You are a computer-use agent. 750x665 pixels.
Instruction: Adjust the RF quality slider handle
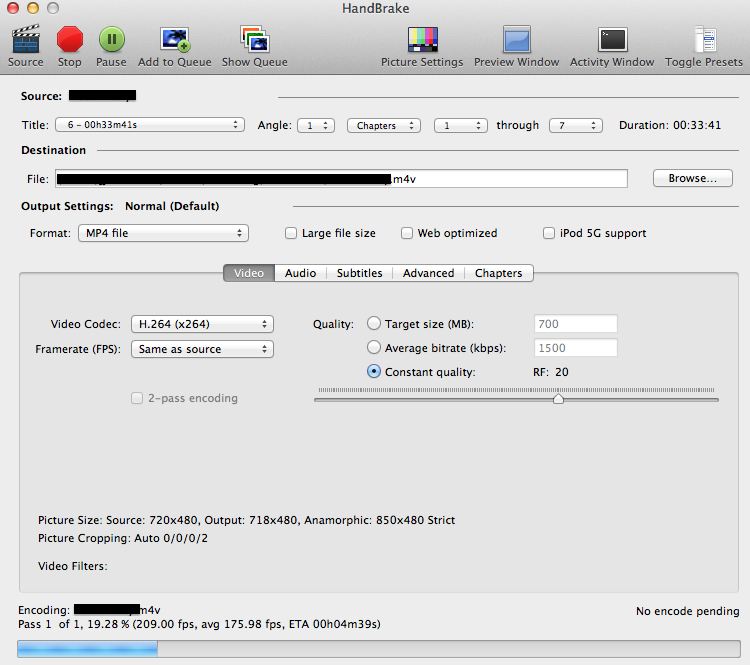pos(558,399)
